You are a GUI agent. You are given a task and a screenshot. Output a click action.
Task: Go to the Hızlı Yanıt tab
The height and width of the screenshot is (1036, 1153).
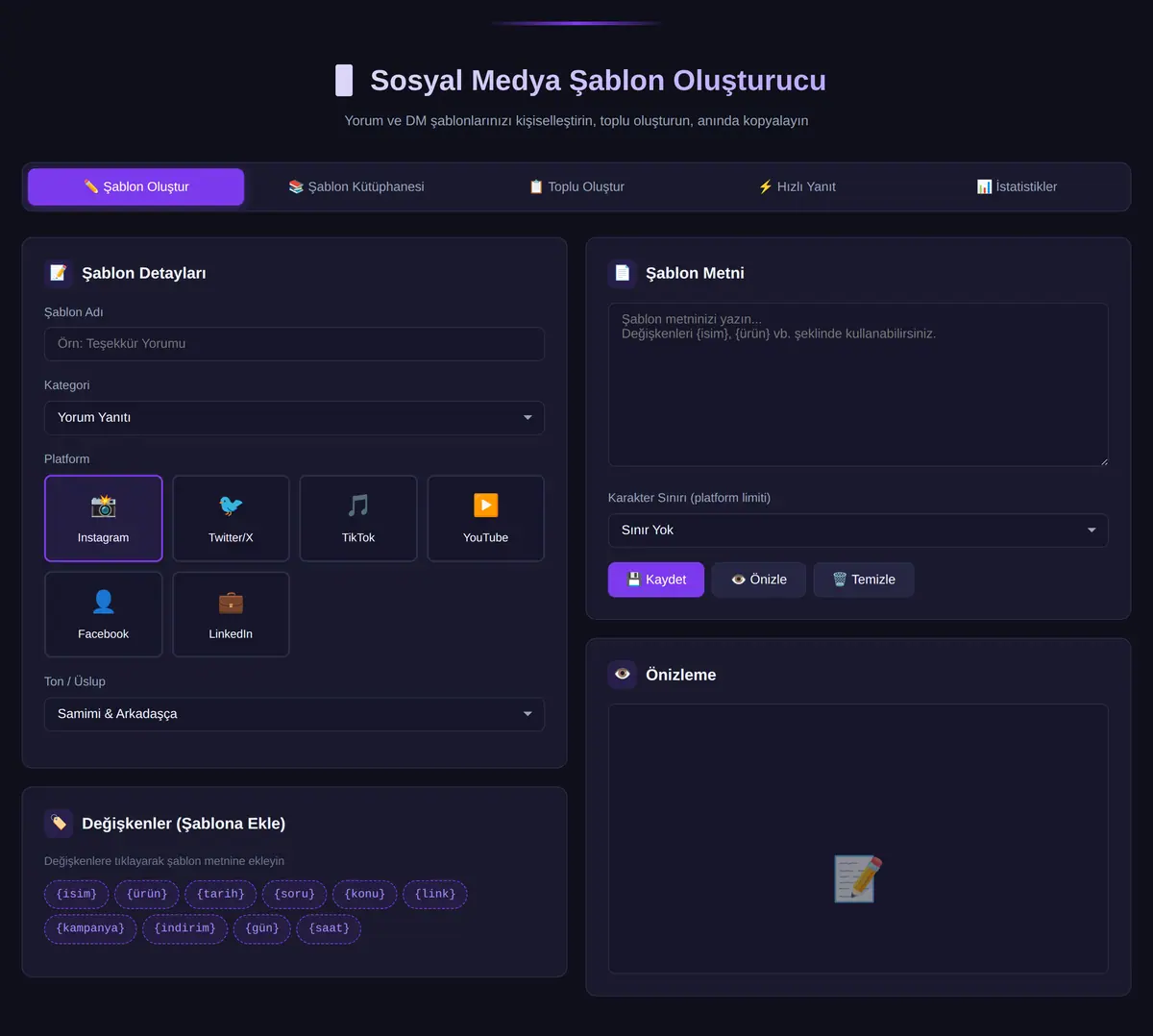[x=797, y=186]
